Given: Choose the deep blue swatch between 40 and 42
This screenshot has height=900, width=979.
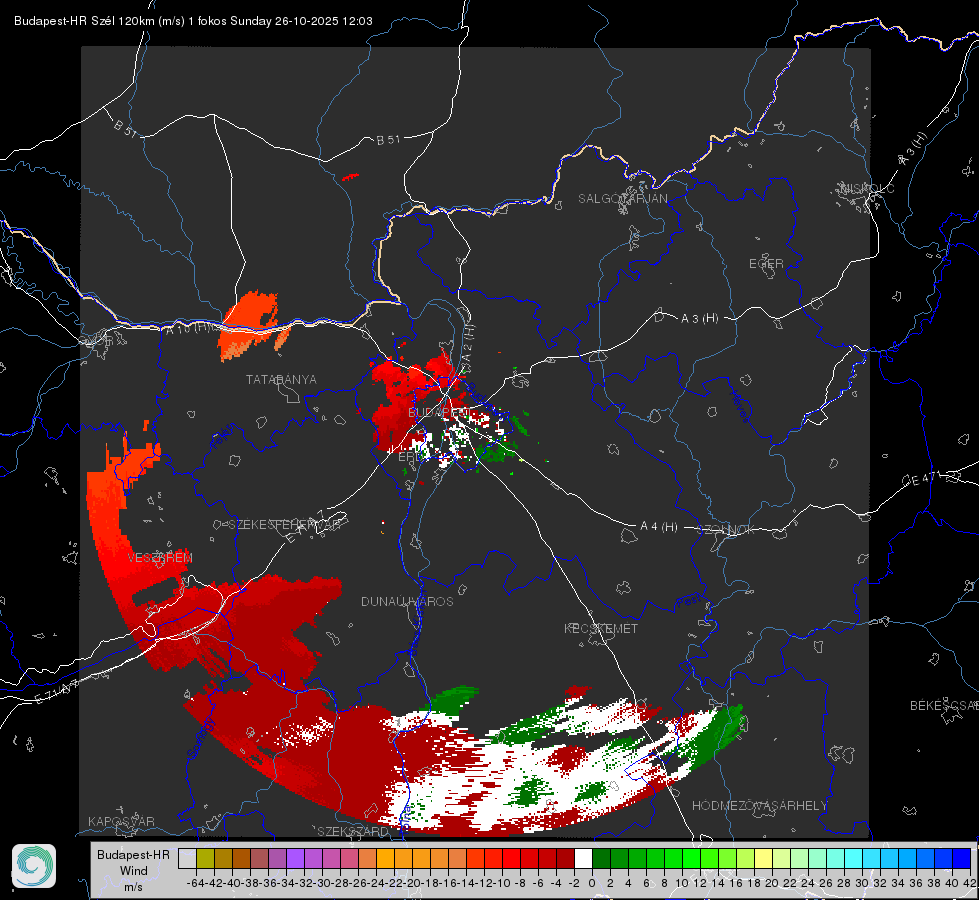Looking at the screenshot, I should pyautogui.click(x=961, y=859).
